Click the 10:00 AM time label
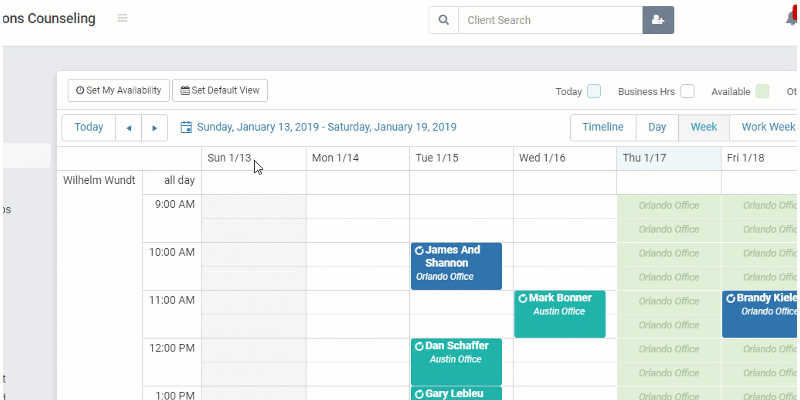Image resolution: width=800 pixels, height=400 pixels. click(x=172, y=253)
